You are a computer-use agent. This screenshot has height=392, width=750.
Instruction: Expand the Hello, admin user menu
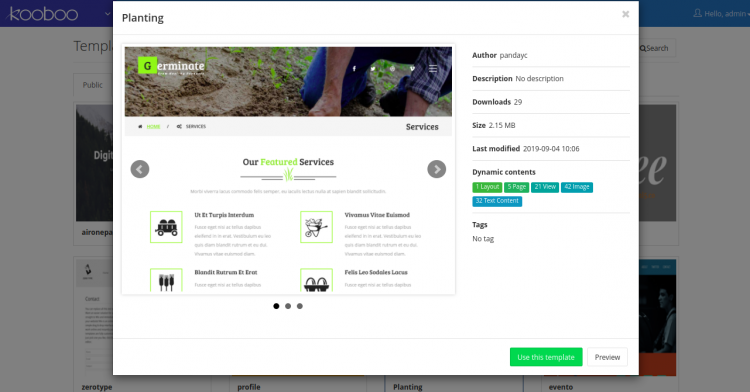[x=721, y=13]
